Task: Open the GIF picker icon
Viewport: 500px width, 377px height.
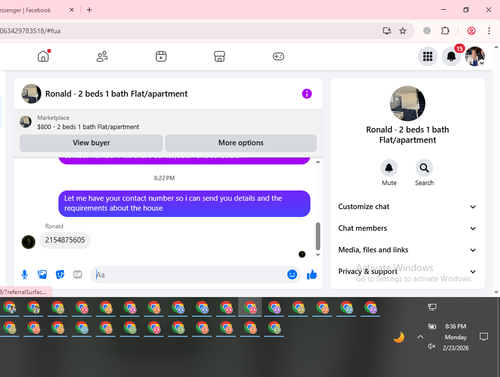Action: coord(77,275)
